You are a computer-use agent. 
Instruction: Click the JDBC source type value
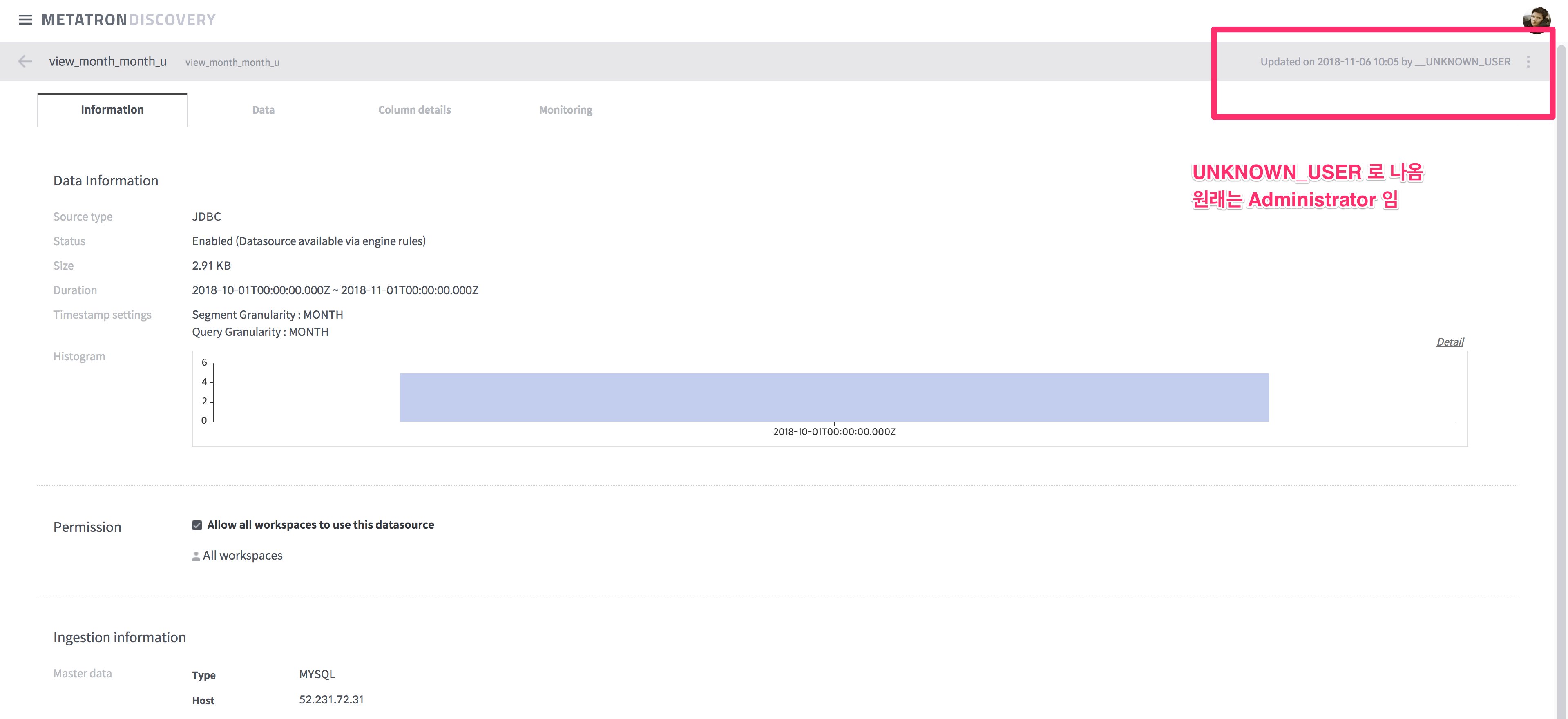206,217
